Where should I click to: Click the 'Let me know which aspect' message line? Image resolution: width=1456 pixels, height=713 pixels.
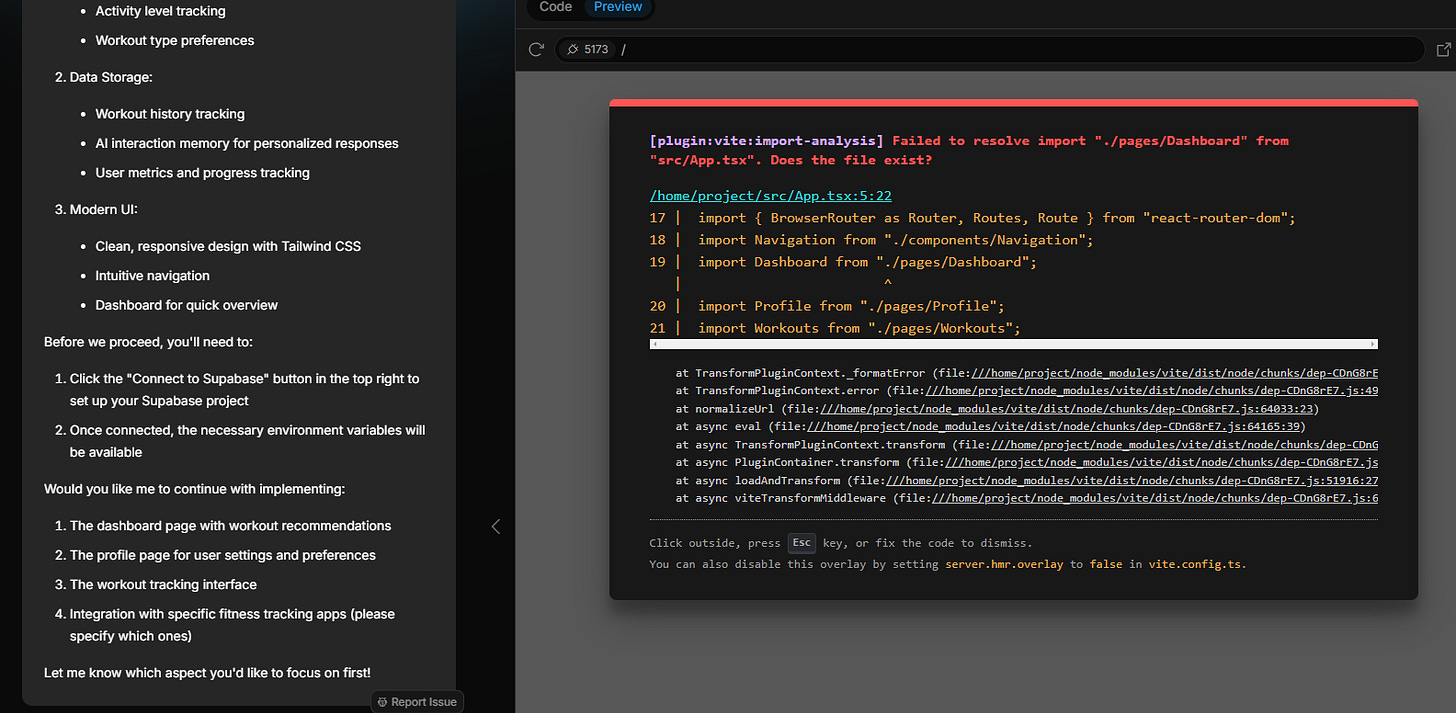207,673
